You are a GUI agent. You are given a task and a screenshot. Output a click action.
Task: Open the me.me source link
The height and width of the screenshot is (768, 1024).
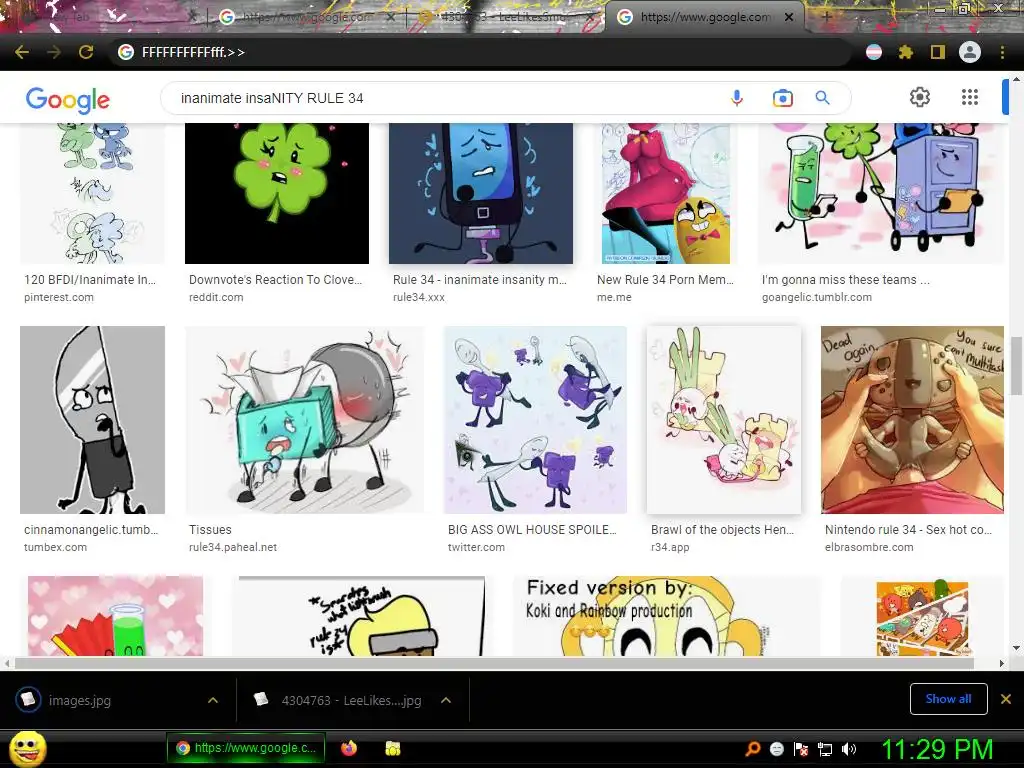click(614, 297)
